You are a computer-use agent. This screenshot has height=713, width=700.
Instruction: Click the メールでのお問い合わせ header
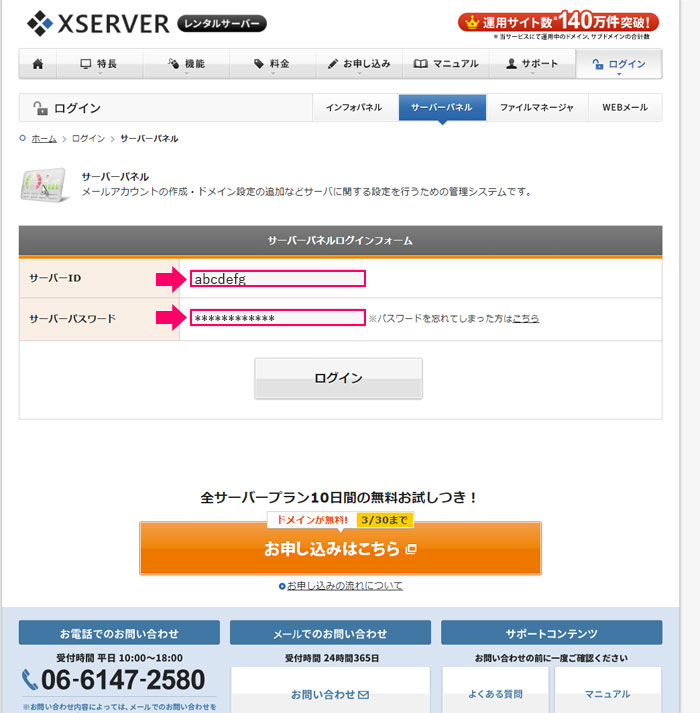pyautogui.click(x=330, y=633)
